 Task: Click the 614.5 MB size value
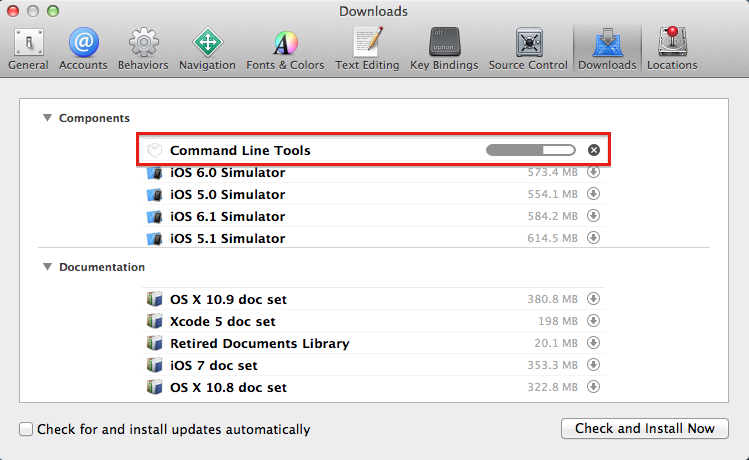[x=553, y=238]
